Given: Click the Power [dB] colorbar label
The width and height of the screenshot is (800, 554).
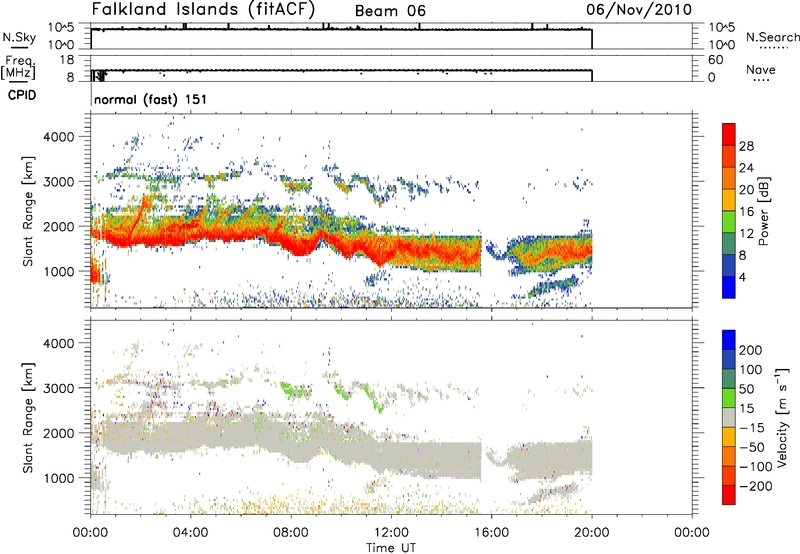Looking at the screenshot, I should 763,211.
